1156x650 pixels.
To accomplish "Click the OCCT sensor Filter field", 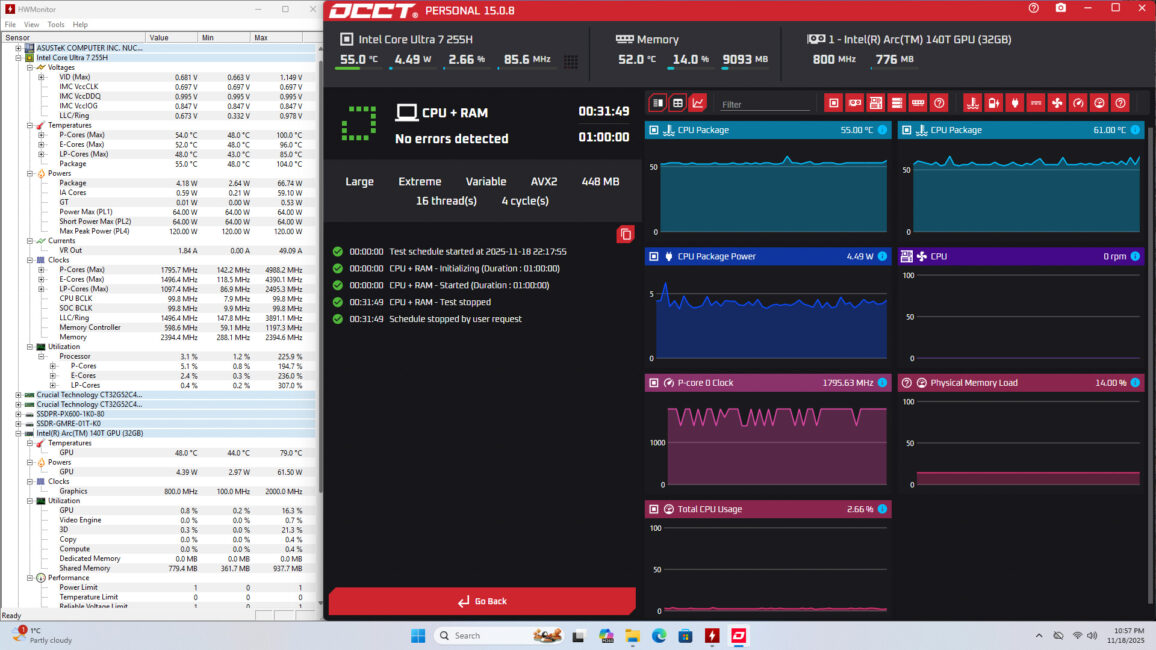I will 764,104.
